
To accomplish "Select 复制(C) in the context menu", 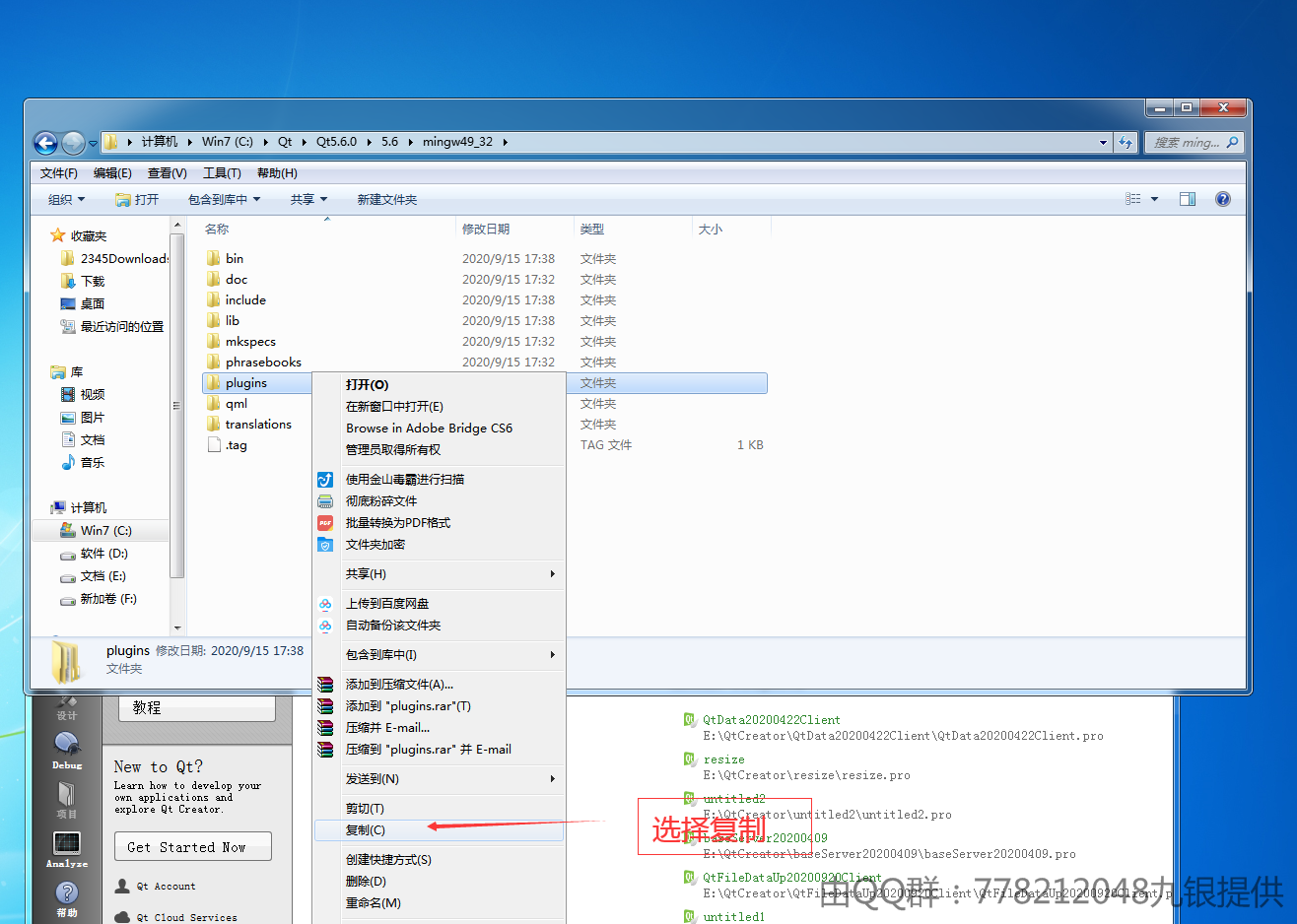I will click(440, 830).
